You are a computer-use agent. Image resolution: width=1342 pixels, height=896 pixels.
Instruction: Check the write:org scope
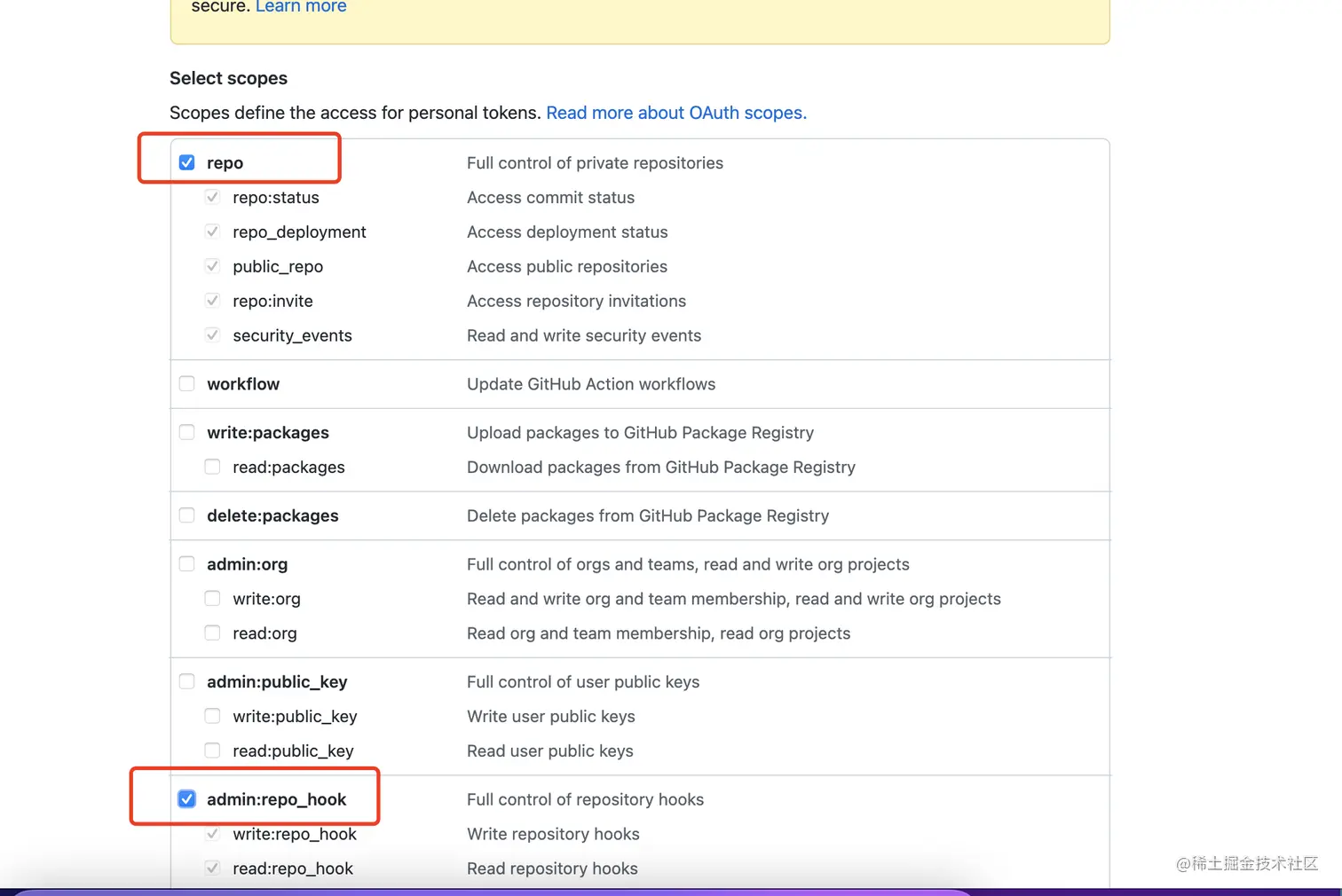pyautogui.click(x=212, y=599)
